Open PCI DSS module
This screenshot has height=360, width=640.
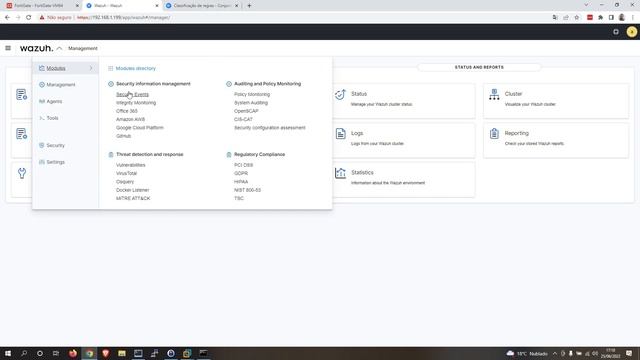click(x=244, y=165)
